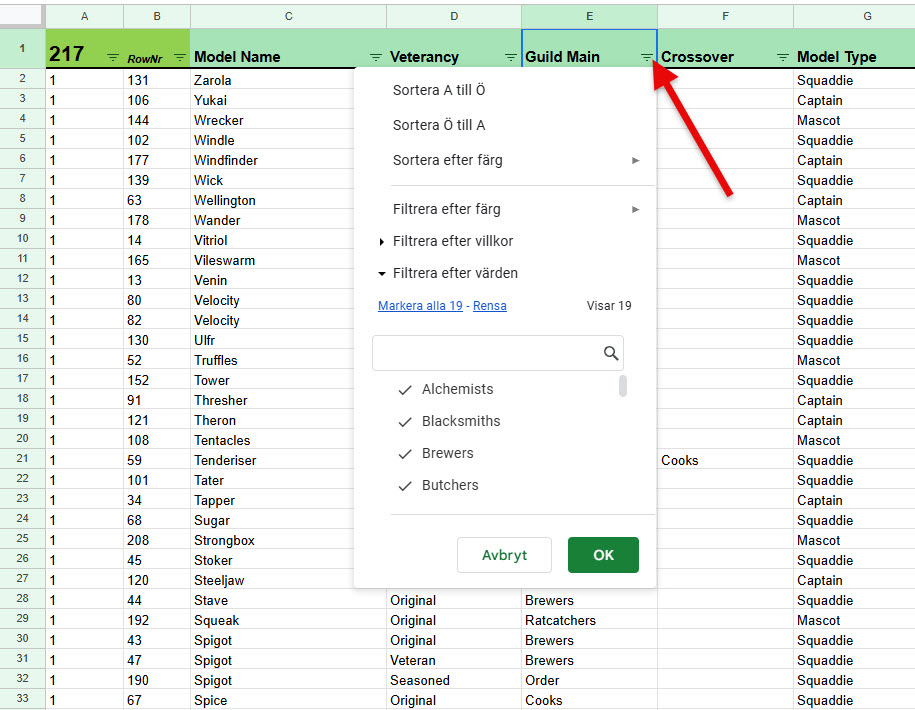Screen dimensions: 915x710
Task: Click RowNr value 131
Action: click(x=157, y=81)
